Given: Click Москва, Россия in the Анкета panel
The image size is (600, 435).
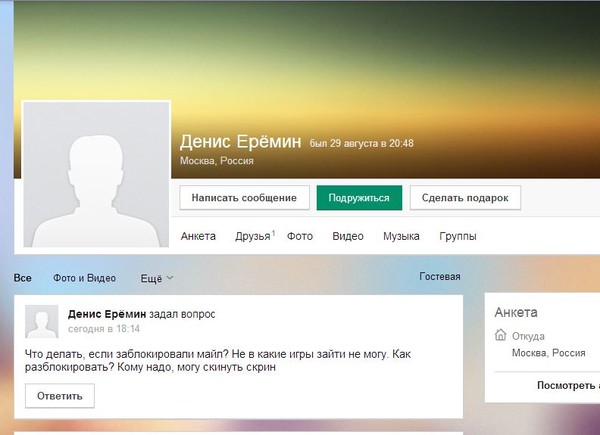Looking at the screenshot, I should [x=548, y=353].
